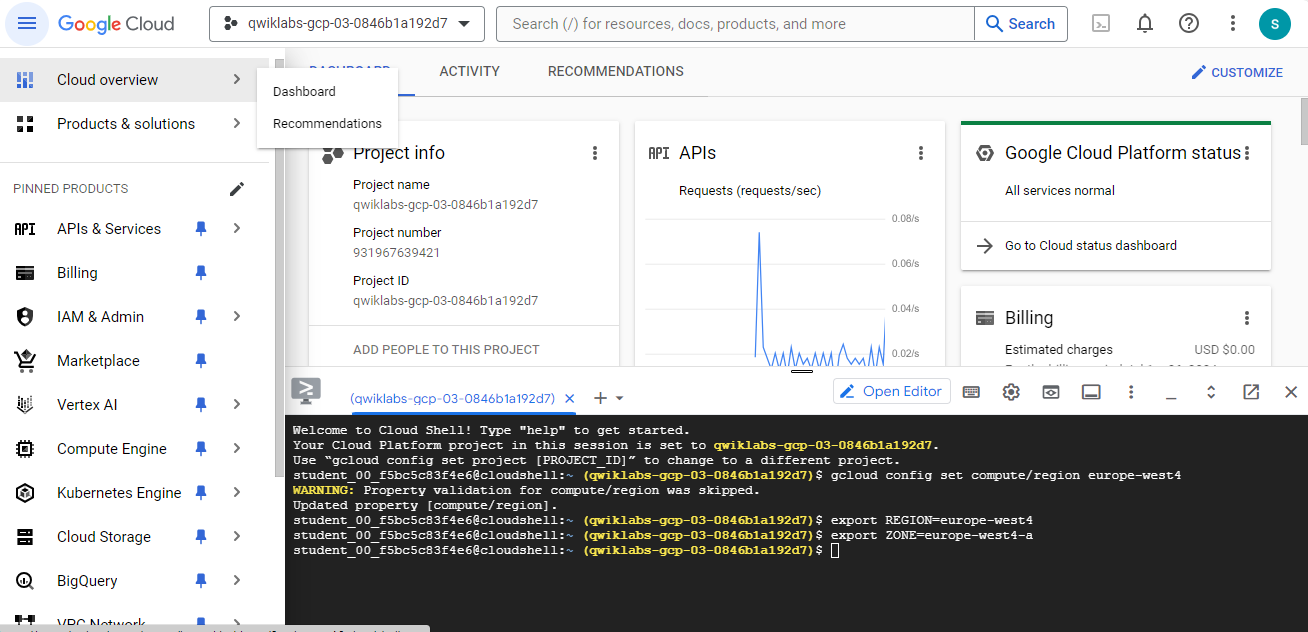Select Recommendations in the Cloud overview flyout
The width and height of the screenshot is (1308, 632).
coord(327,124)
